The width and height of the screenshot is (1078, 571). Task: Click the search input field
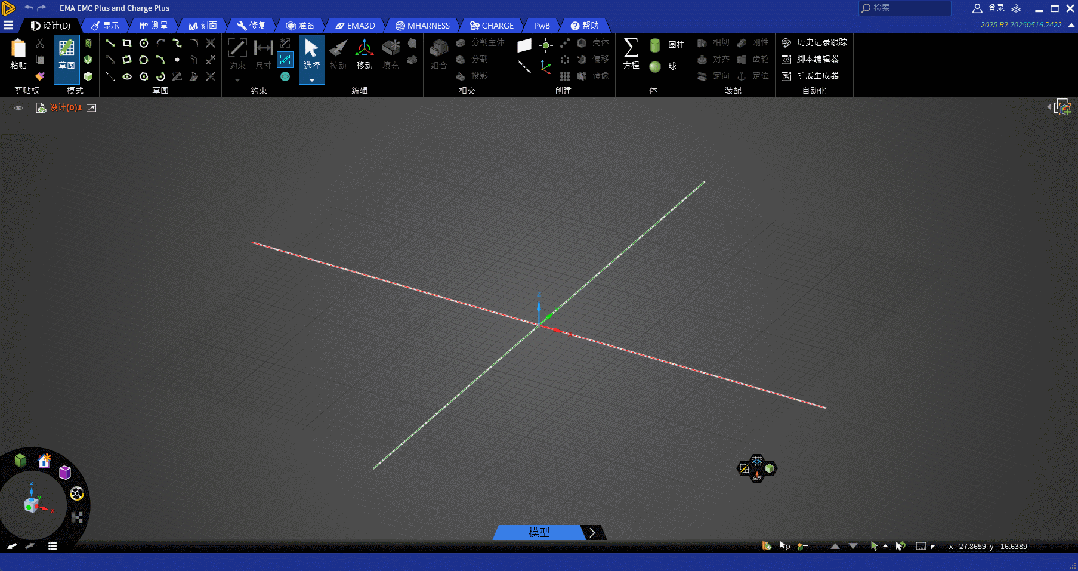click(x=905, y=8)
